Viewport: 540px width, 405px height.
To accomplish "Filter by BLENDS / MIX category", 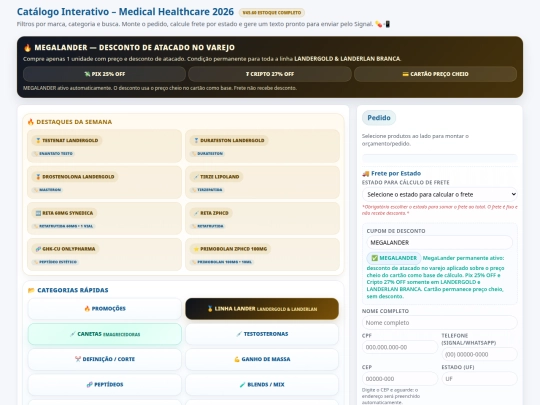I will coord(262,385).
